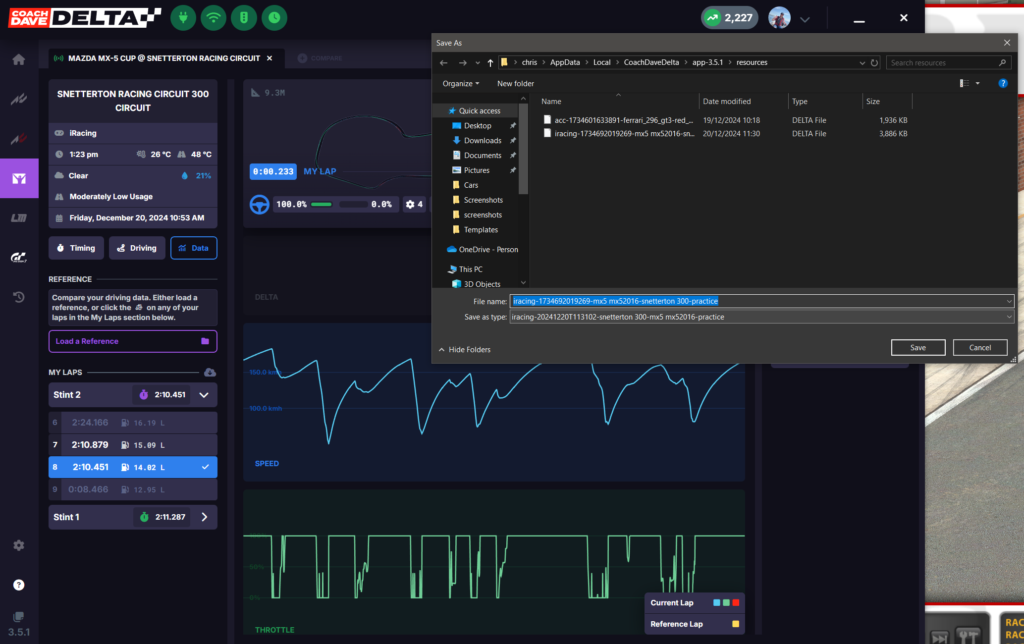Click the gear indicator showing 4
This screenshot has width=1024, height=644.
tap(414, 204)
